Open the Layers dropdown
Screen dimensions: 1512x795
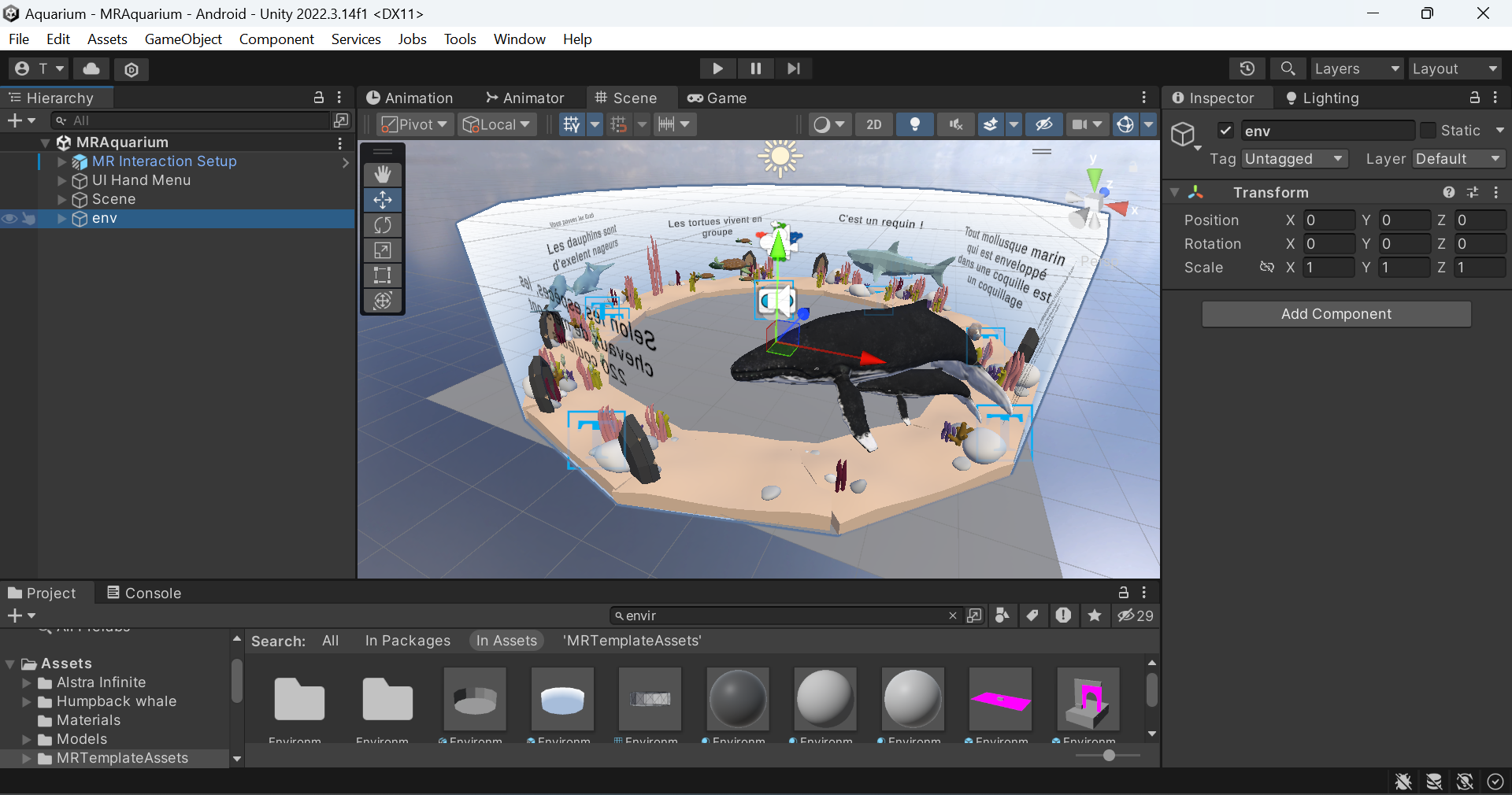coord(1356,68)
